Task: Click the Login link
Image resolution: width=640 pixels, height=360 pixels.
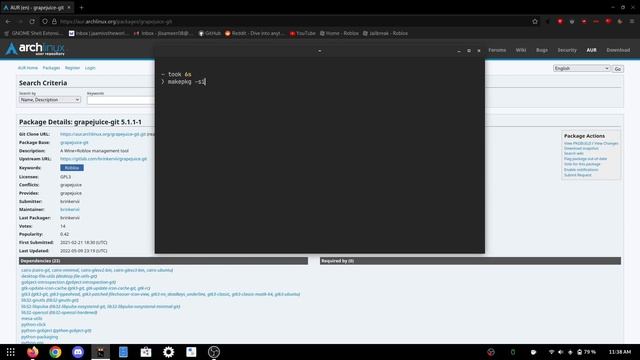Action: point(90,68)
